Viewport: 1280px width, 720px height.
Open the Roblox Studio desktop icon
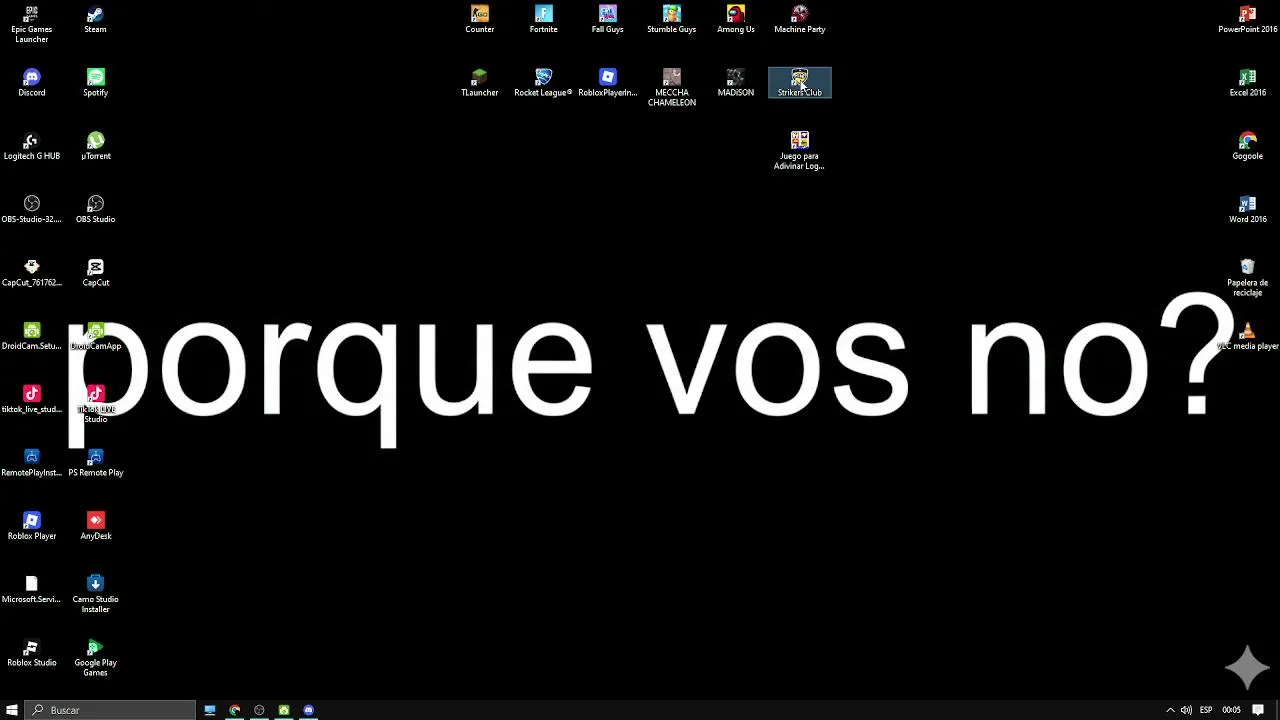[x=31, y=652]
